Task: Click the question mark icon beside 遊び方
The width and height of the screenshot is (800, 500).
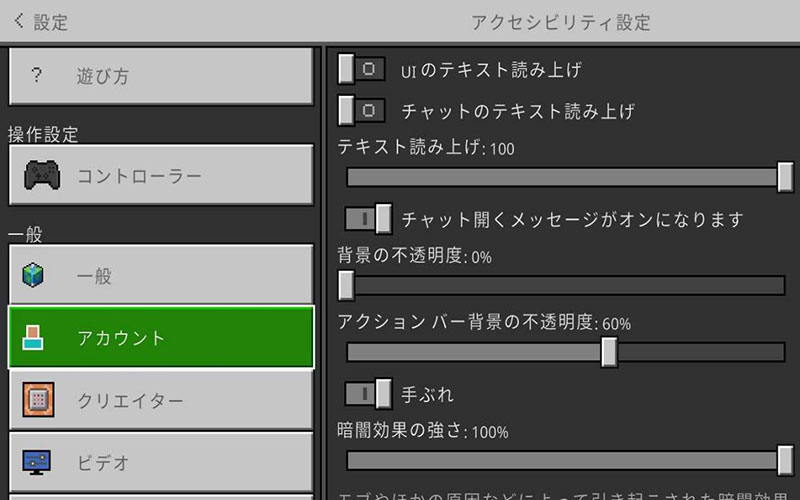Action: click(x=36, y=76)
